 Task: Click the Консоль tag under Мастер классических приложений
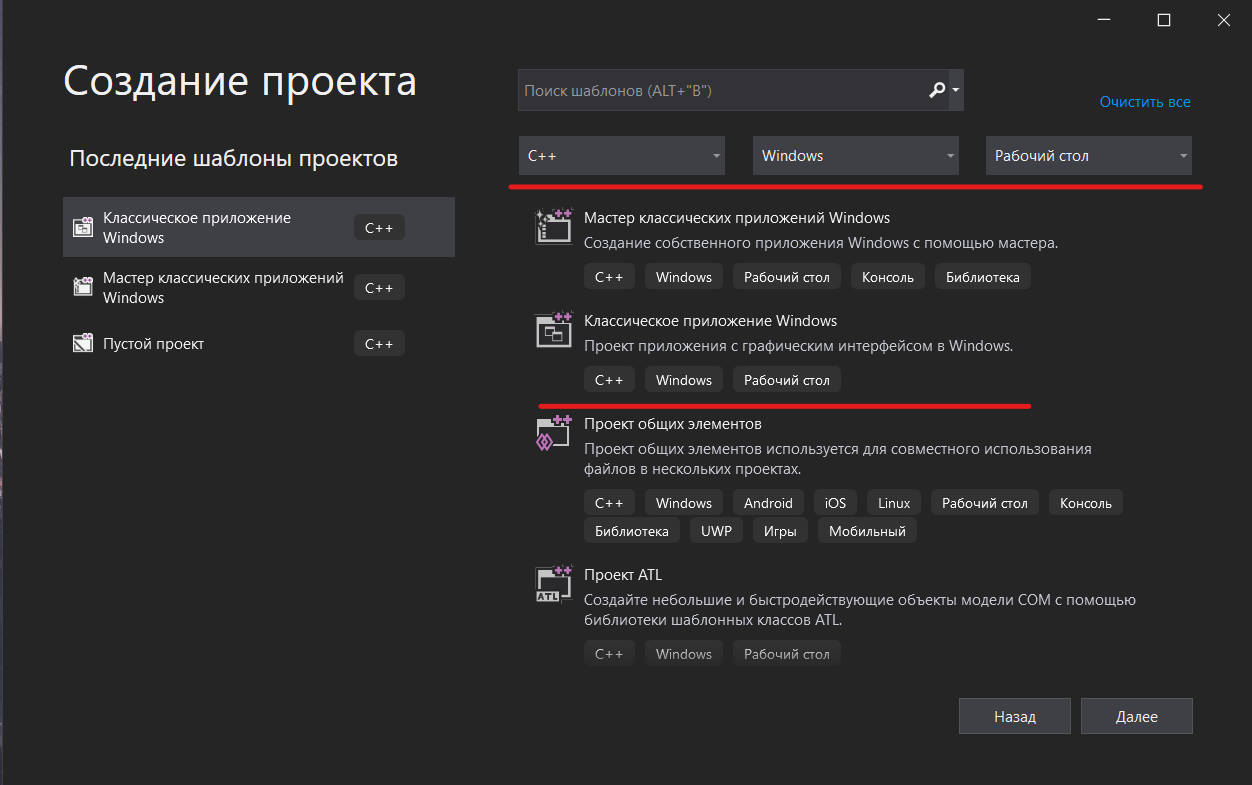coord(888,277)
